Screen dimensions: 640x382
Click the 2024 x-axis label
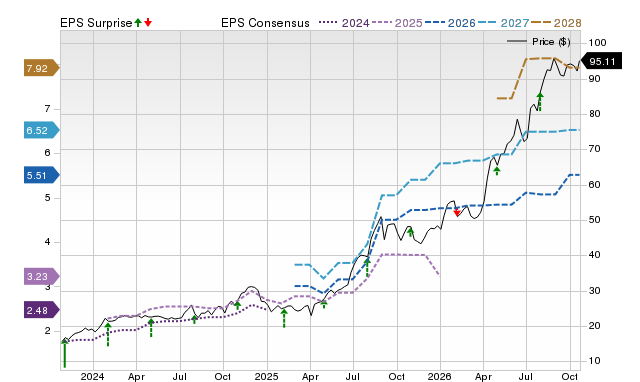point(93,376)
